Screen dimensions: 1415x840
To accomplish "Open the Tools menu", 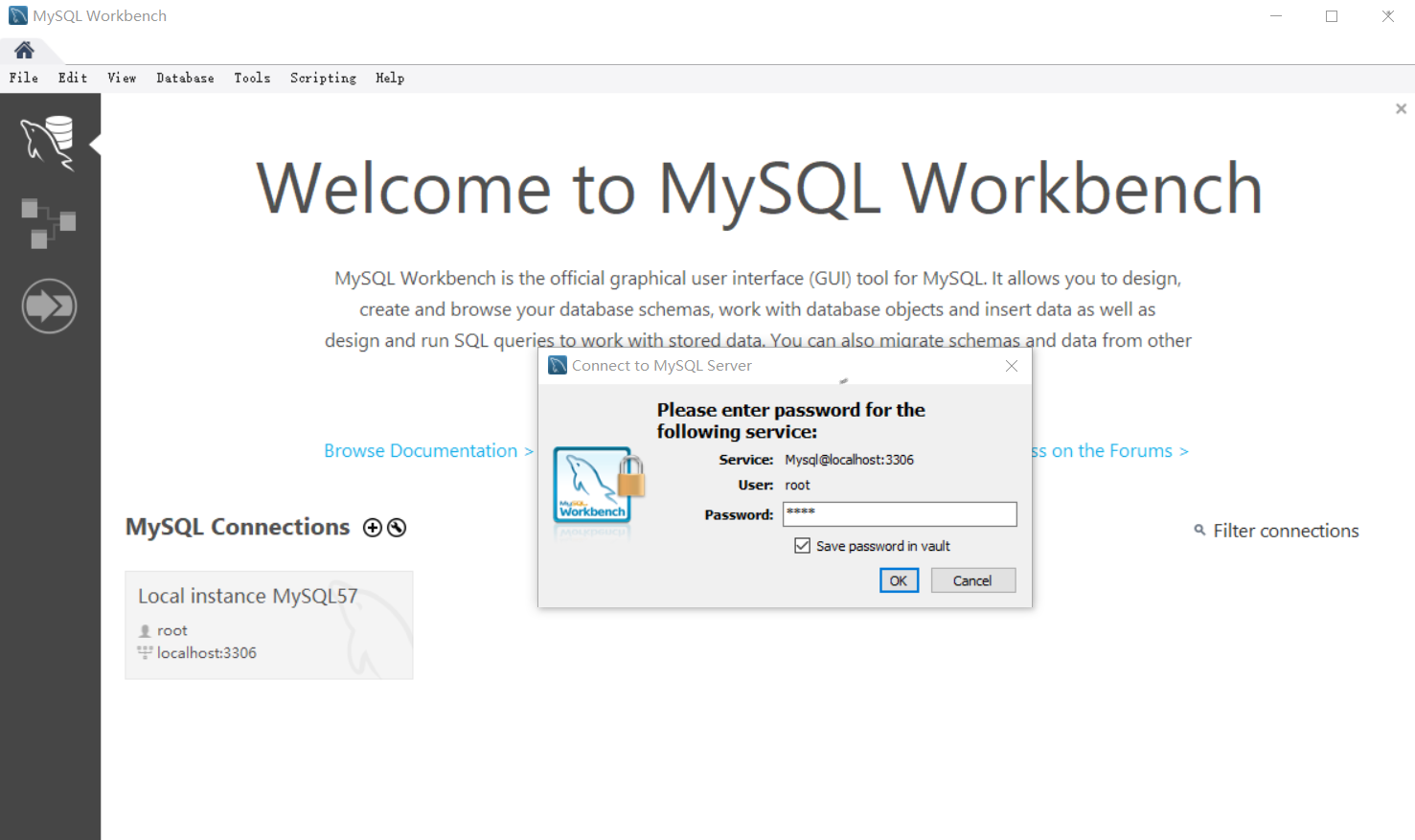I will click(252, 79).
